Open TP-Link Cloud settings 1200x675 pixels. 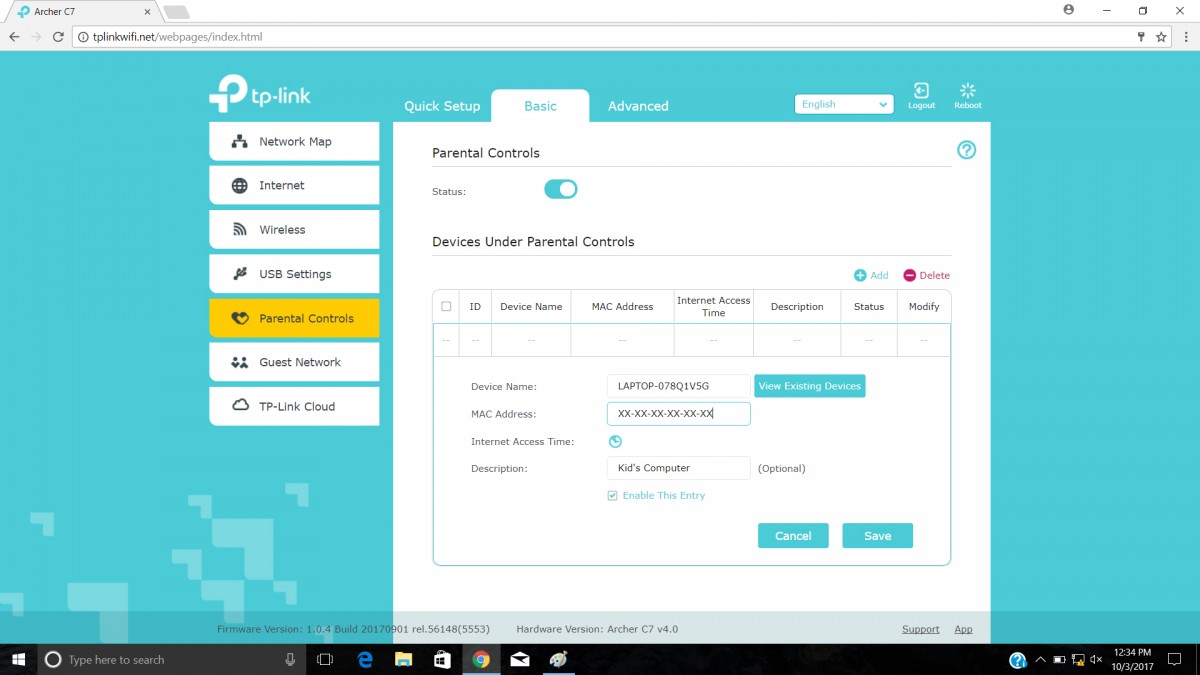(x=294, y=405)
